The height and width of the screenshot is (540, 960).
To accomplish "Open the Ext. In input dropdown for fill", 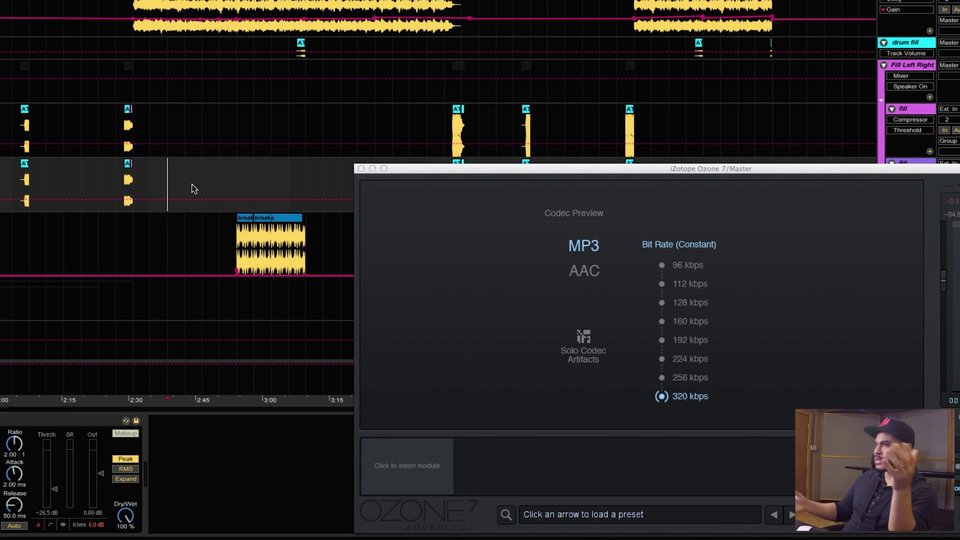I will (949, 108).
